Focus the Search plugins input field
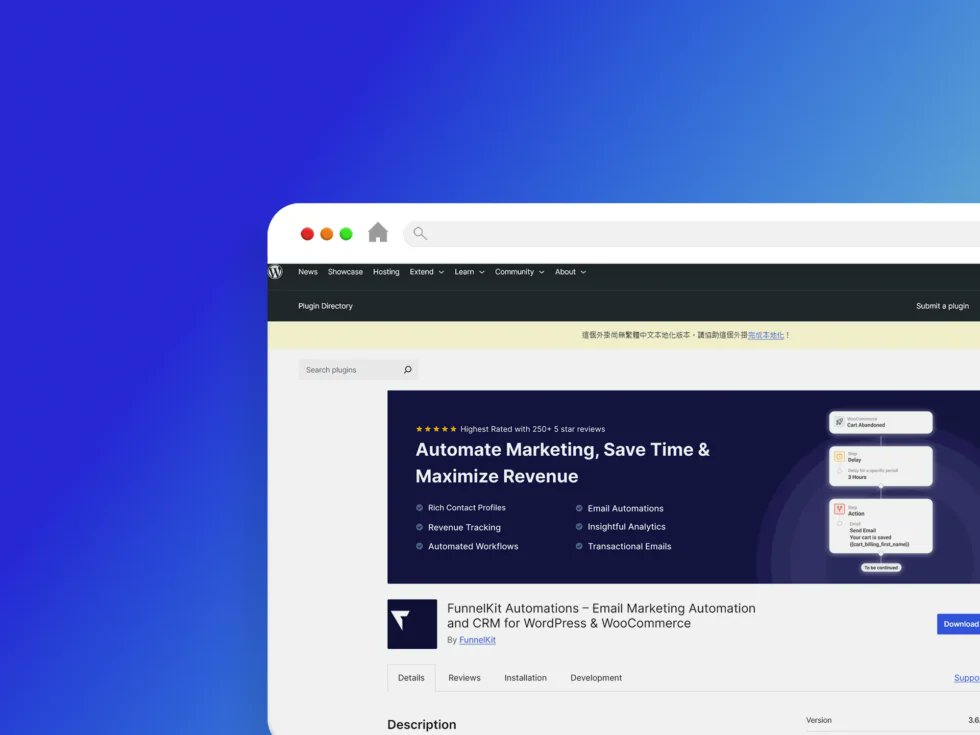The image size is (980, 735). [358, 369]
